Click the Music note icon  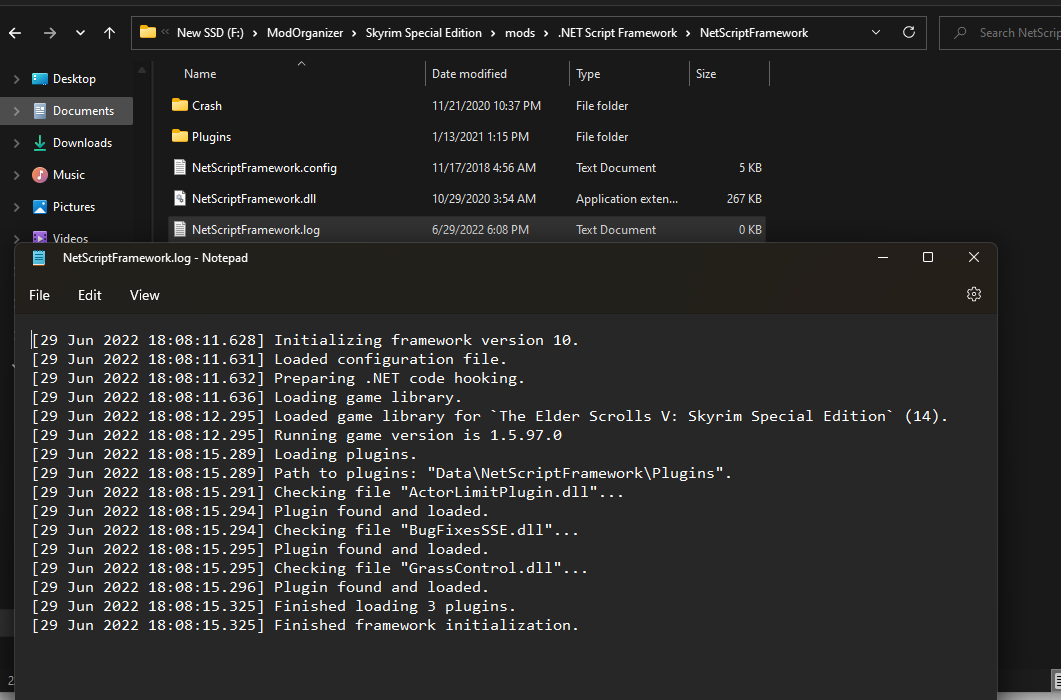pos(40,175)
